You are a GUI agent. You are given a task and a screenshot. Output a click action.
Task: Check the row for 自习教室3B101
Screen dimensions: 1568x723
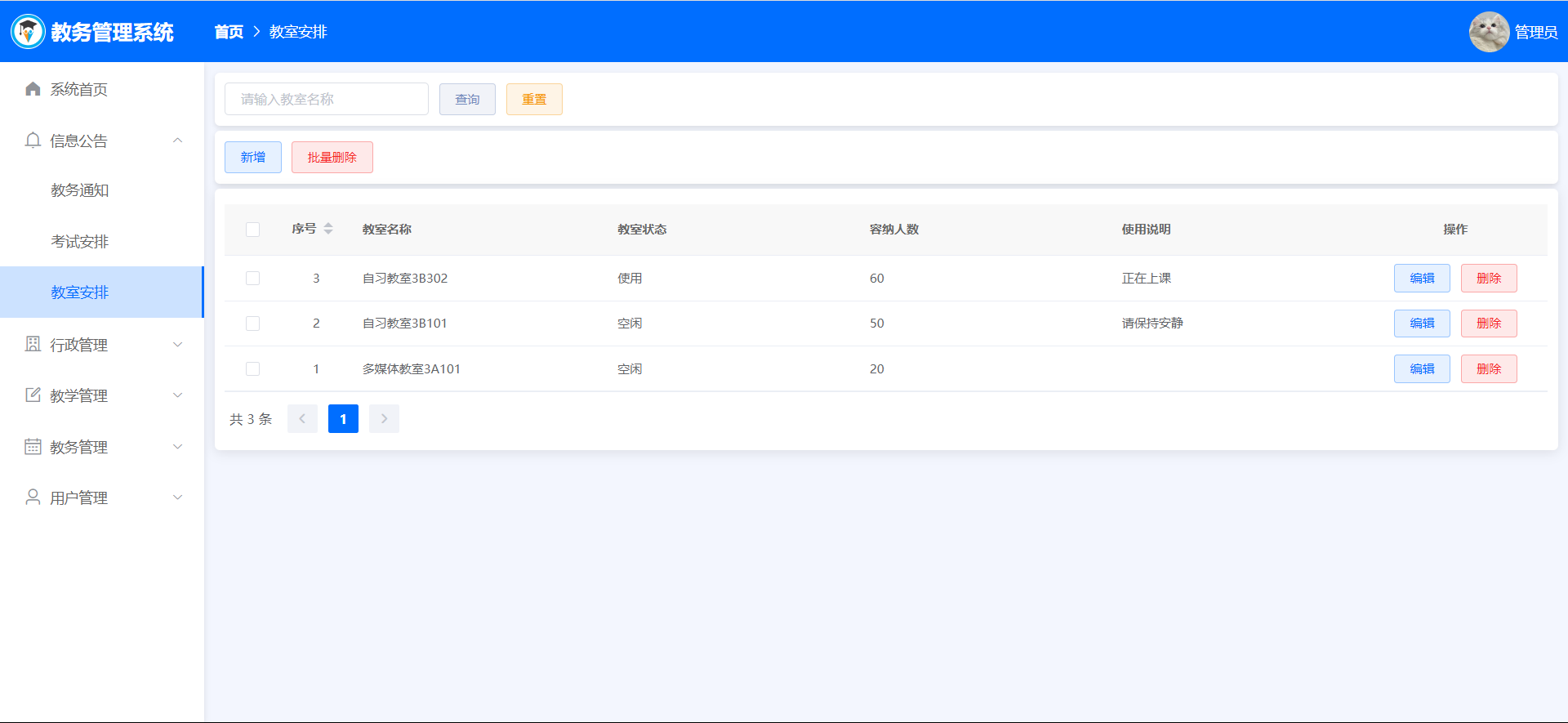click(252, 324)
